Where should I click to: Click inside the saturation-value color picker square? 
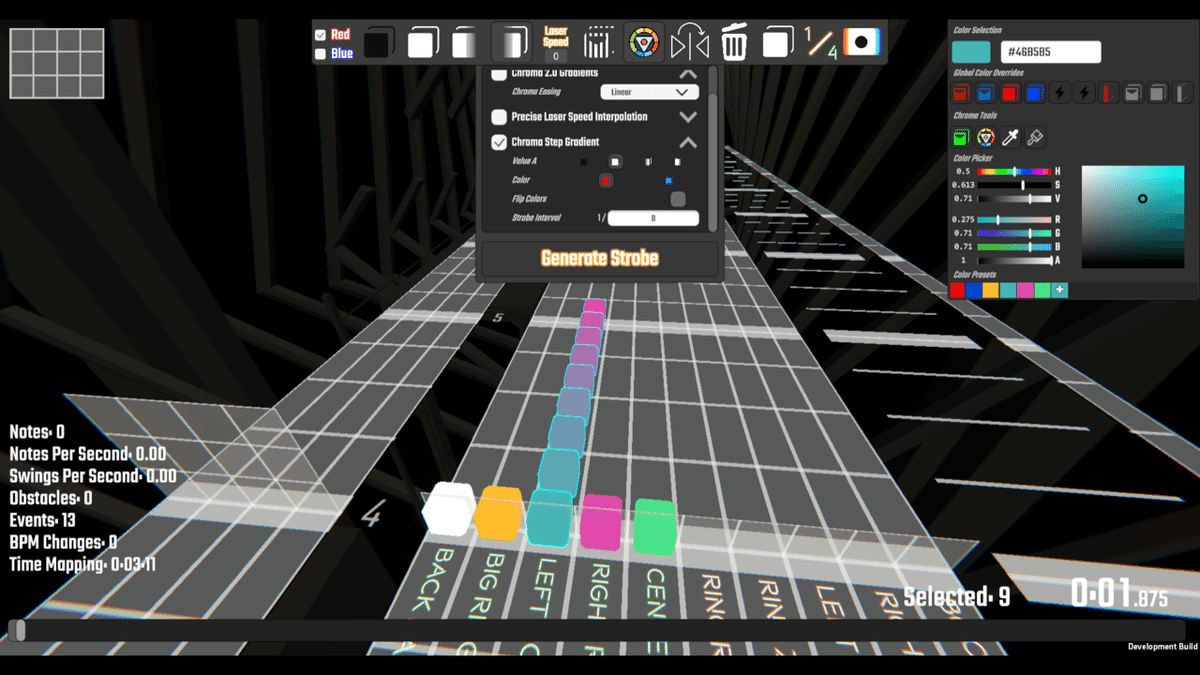coord(1133,217)
